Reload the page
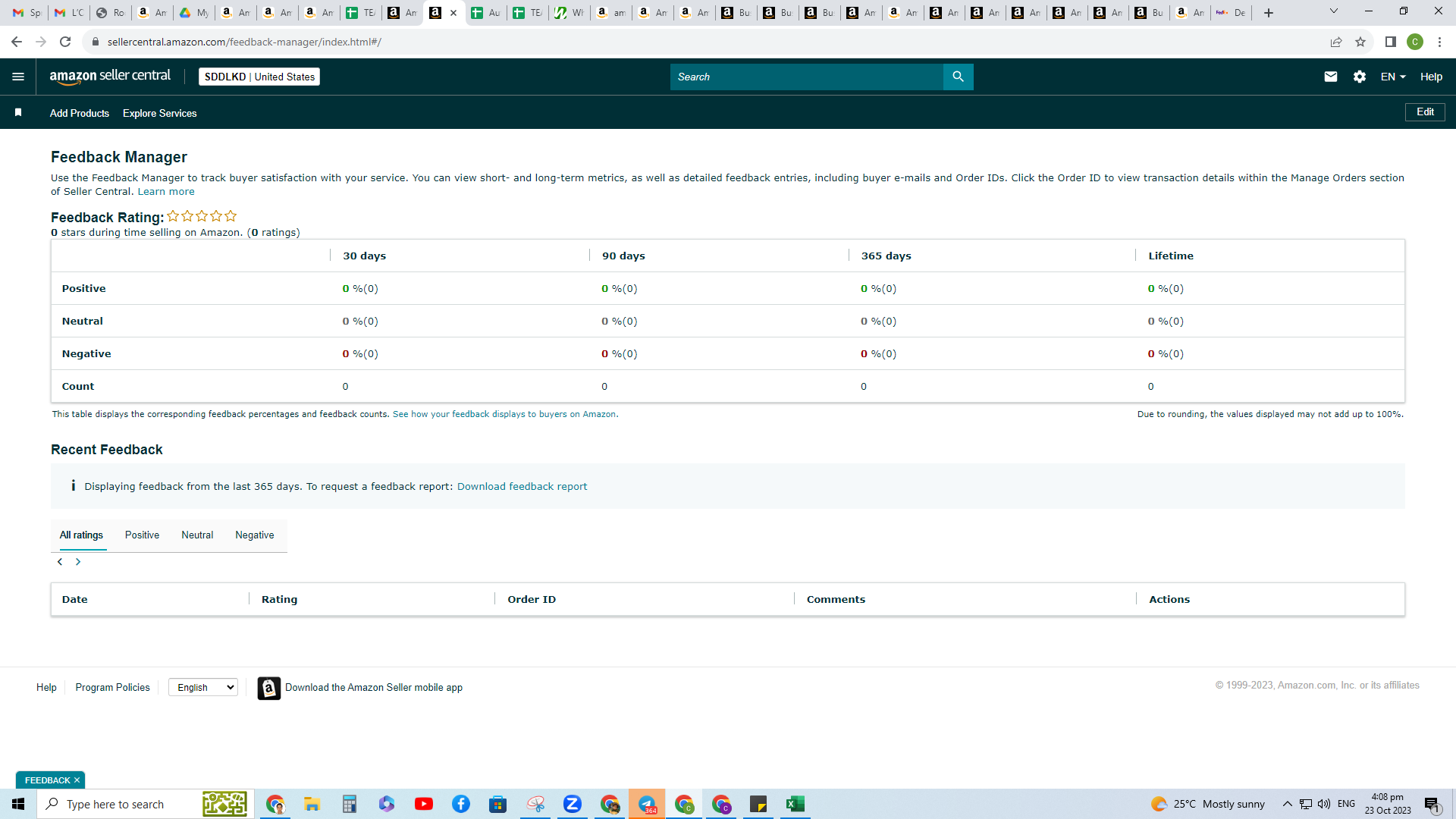The height and width of the screenshot is (819, 1456). (65, 42)
